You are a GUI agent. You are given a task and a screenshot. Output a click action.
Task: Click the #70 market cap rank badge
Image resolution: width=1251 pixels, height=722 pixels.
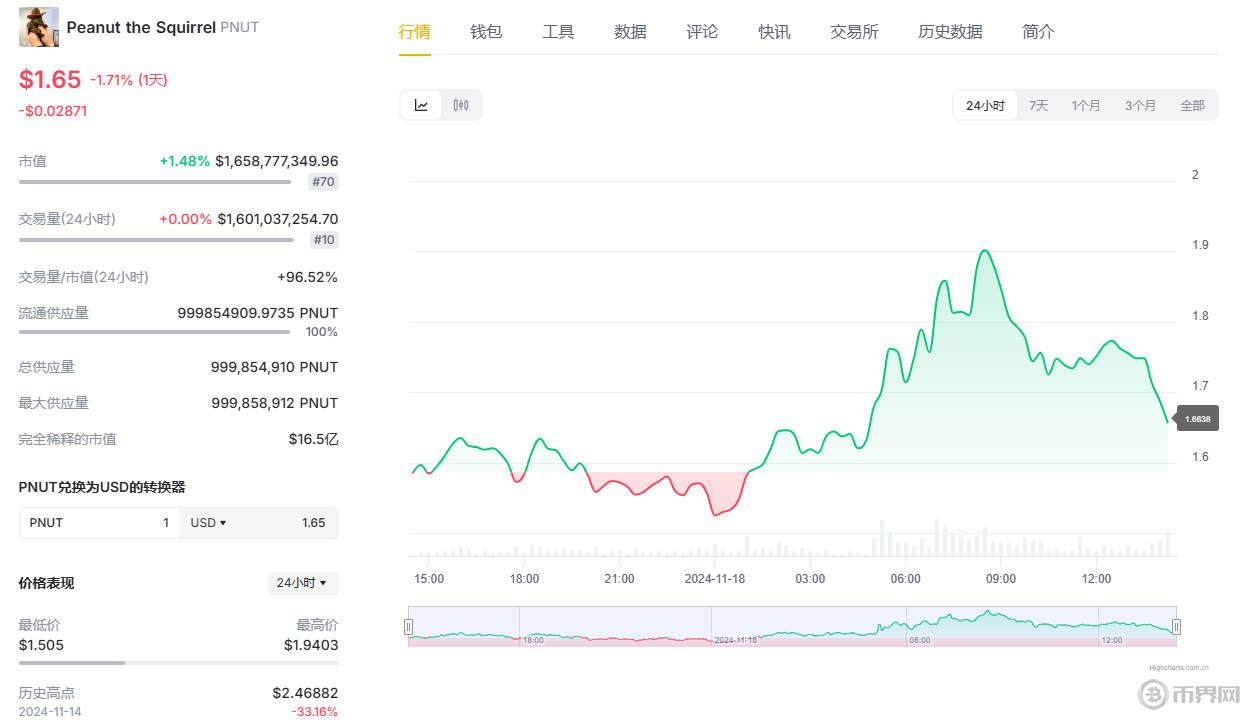click(x=324, y=182)
